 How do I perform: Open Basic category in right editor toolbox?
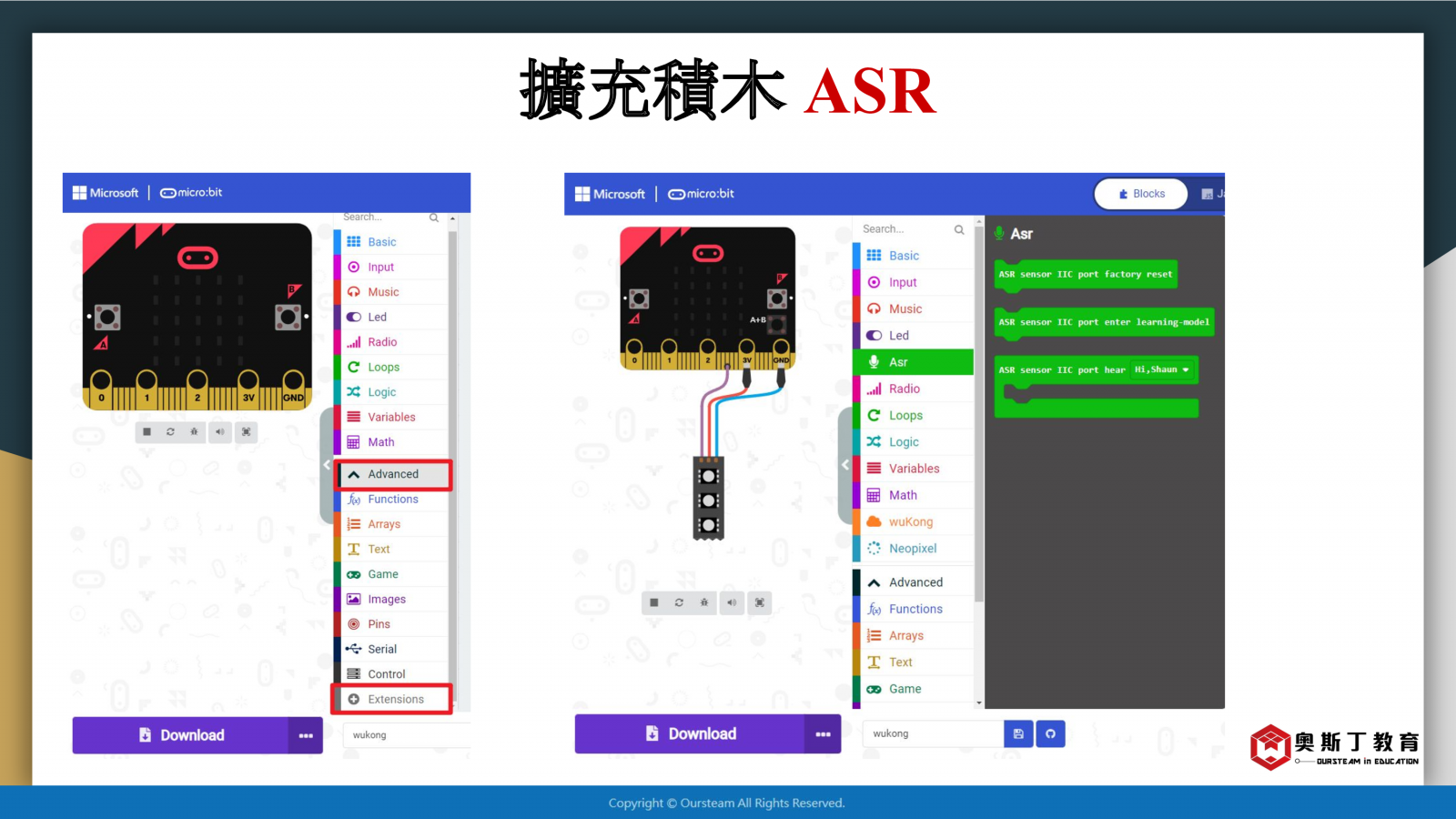pos(913,256)
